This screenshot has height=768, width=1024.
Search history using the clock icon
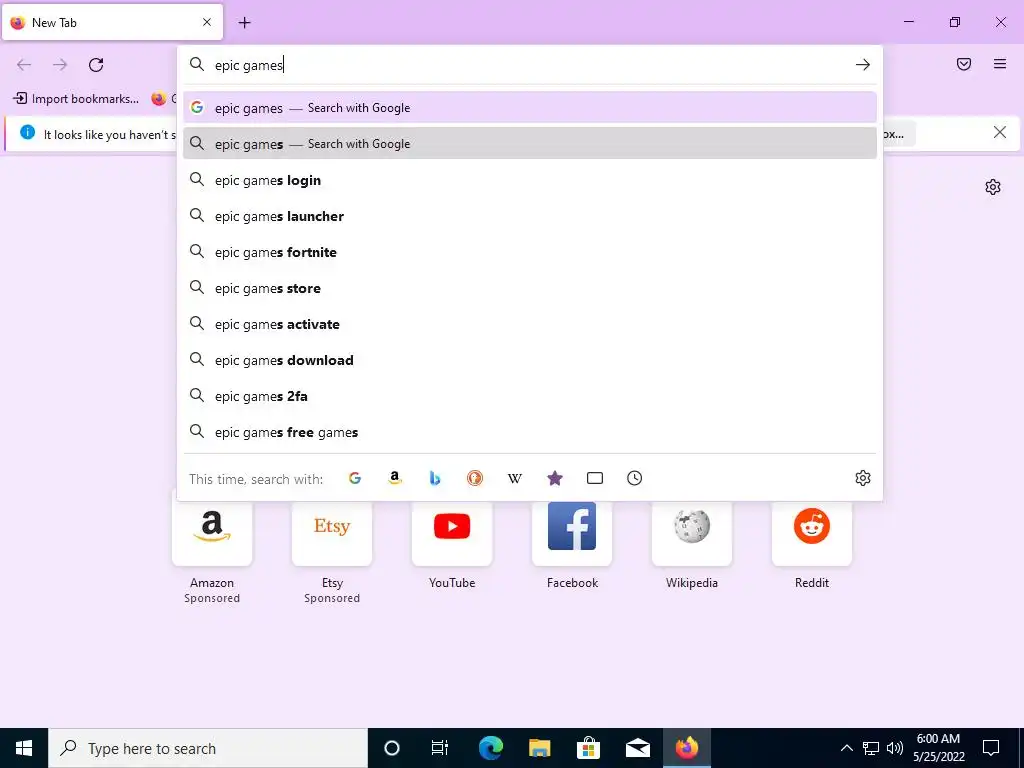(635, 478)
